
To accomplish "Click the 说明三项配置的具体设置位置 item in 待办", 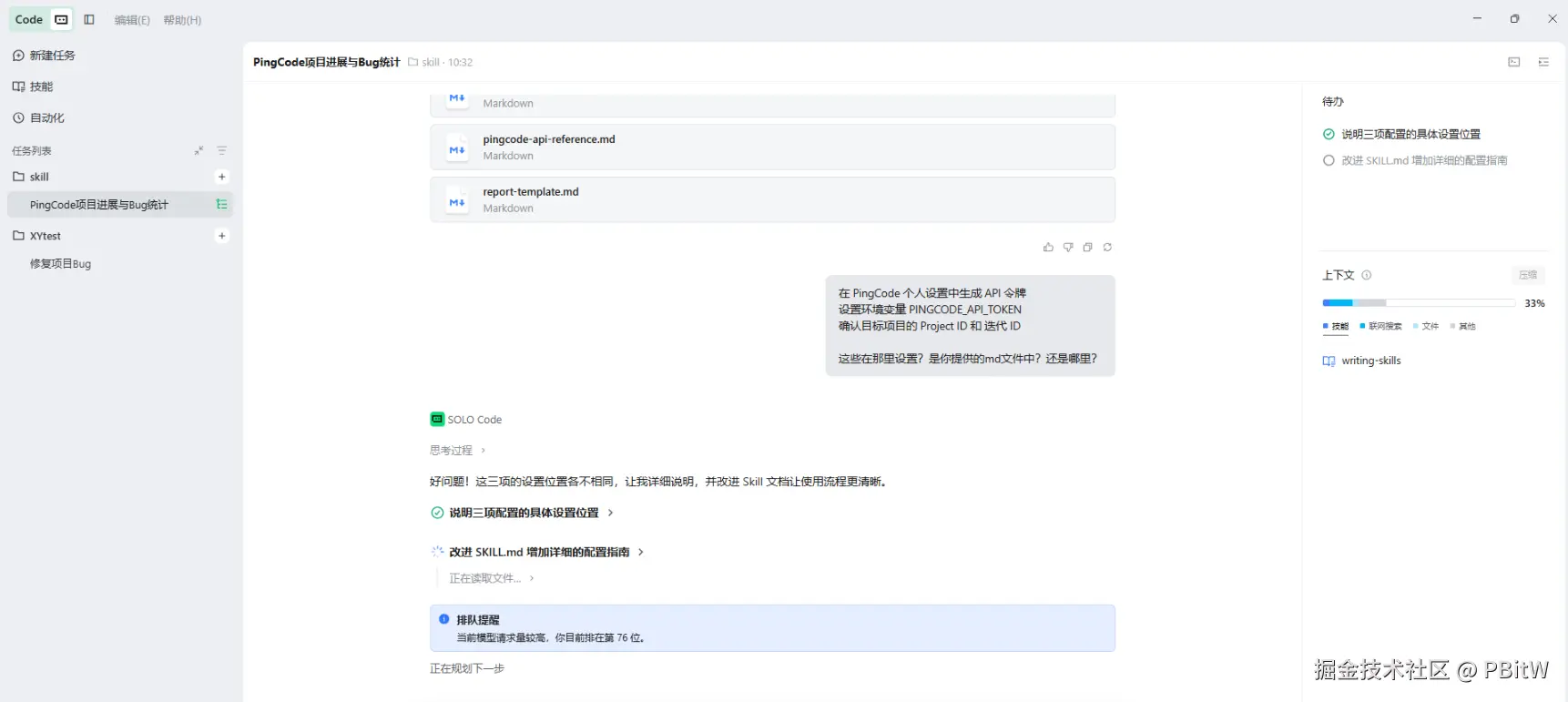I will (1410, 134).
